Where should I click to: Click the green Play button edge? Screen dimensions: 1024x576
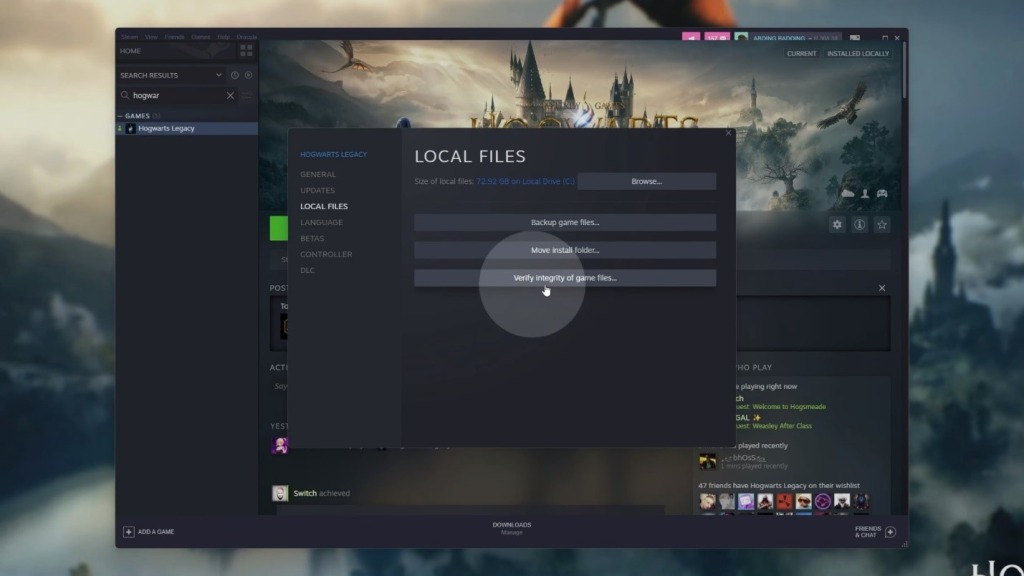point(279,229)
